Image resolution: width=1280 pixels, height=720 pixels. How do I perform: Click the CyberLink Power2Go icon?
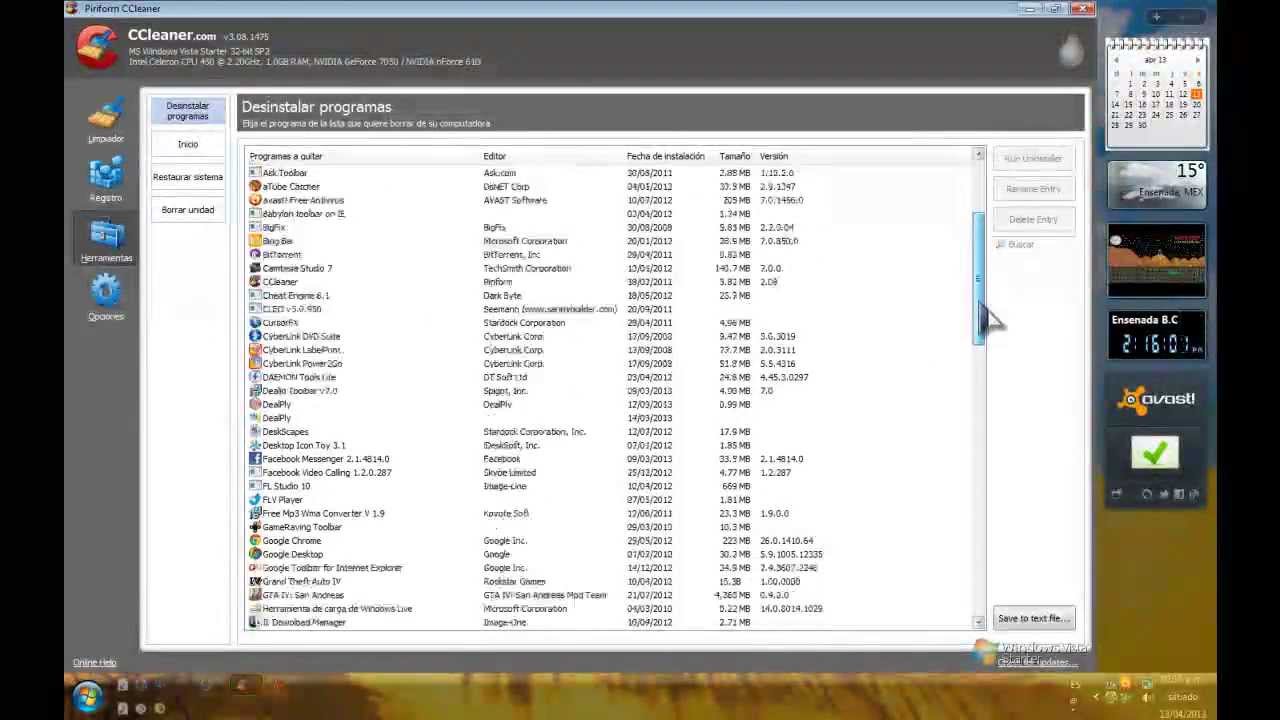coord(255,363)
